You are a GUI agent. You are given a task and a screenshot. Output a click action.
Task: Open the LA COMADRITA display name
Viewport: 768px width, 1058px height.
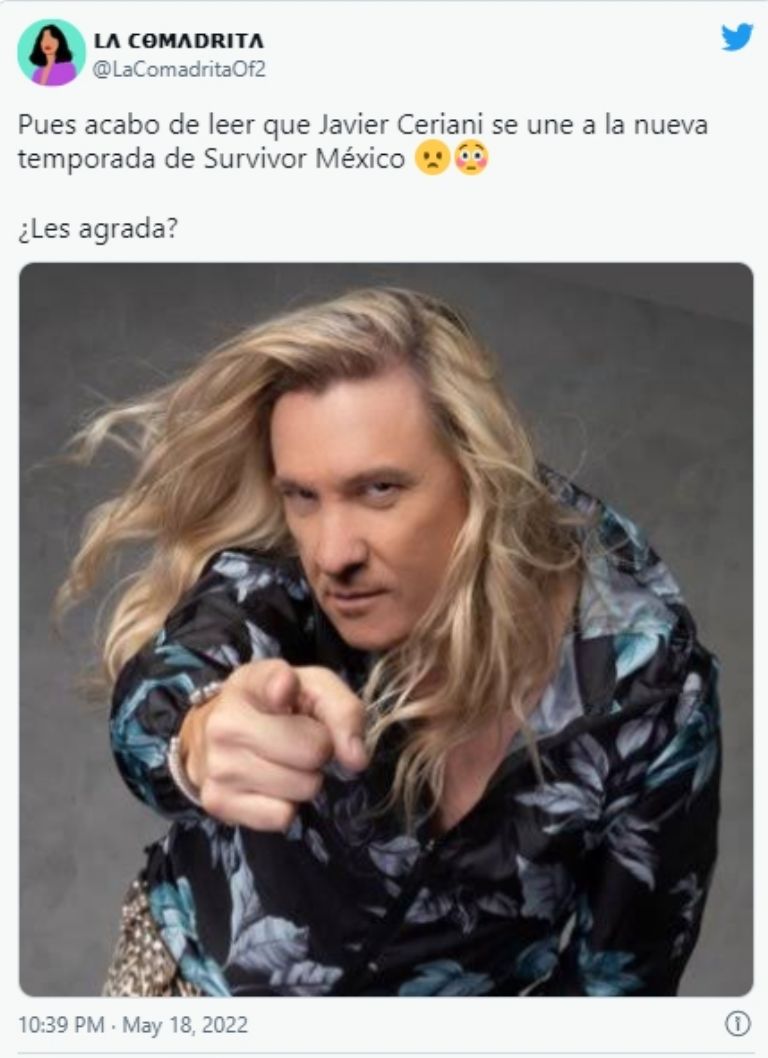[x=179, y=41]
